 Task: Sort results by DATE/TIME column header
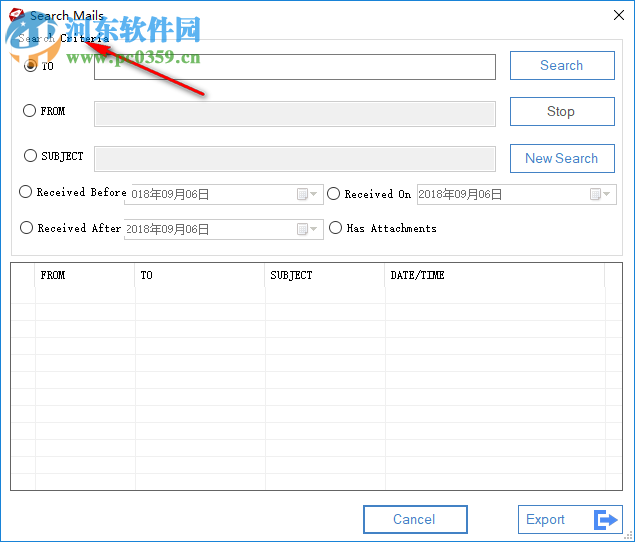point(495,275)
